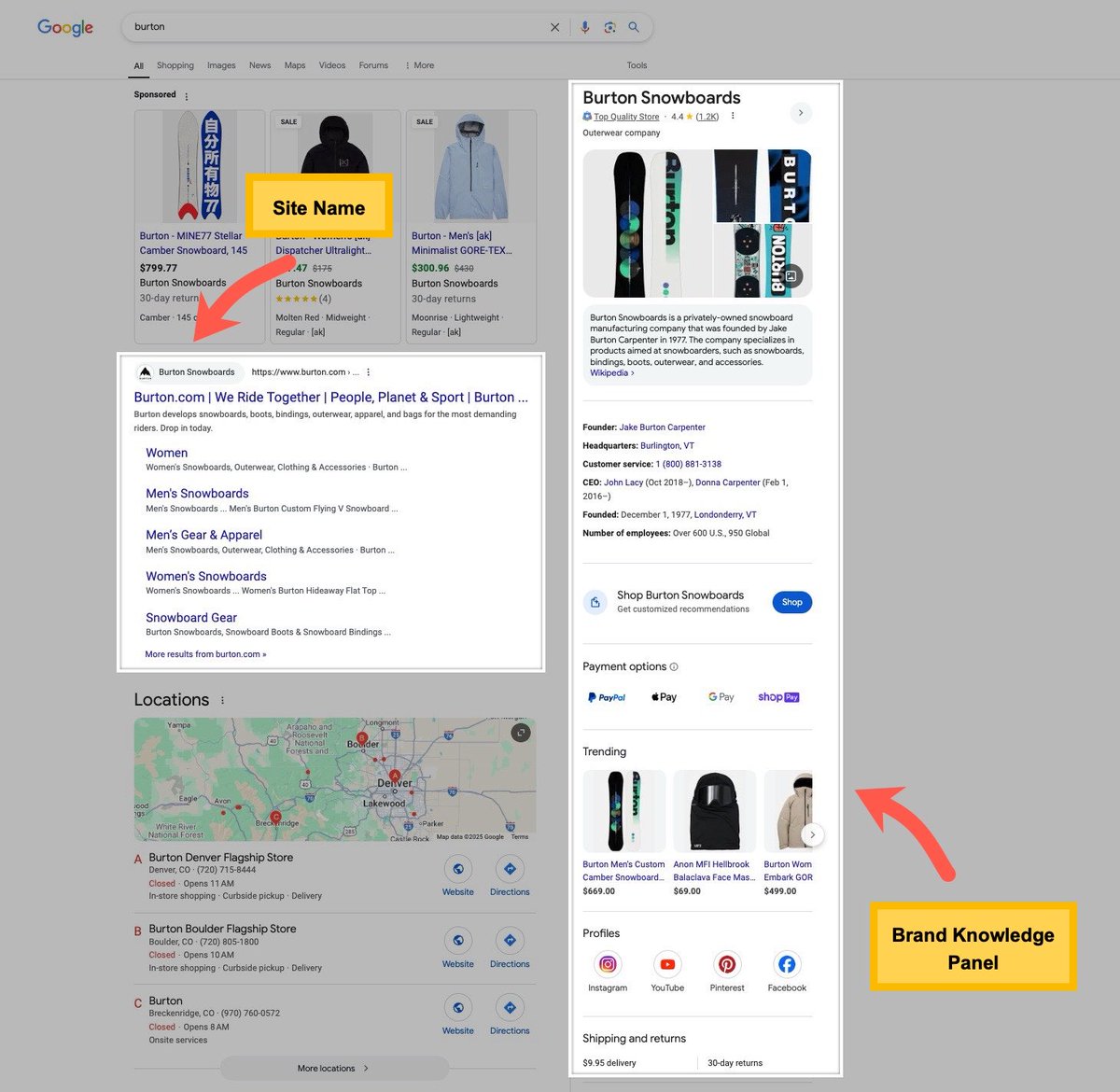This screenshot has width=1120, height=1092.
Task: Click the Jake Burton Carpenter founder link
Action: 663,427
